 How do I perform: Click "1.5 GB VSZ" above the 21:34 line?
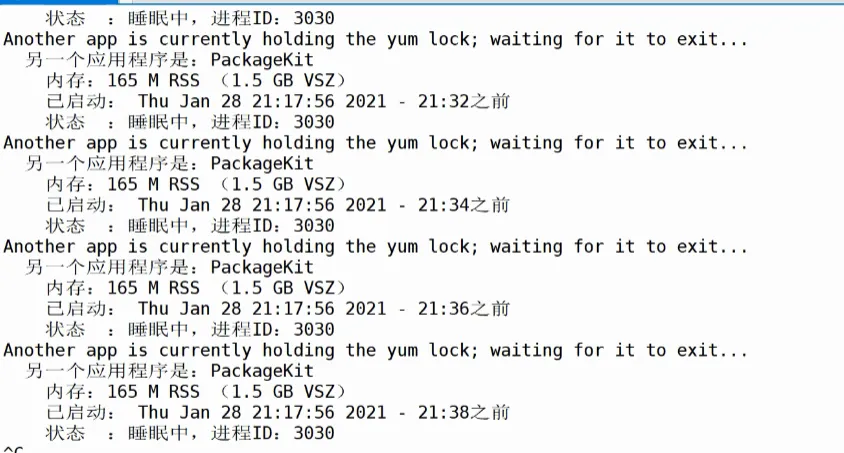283,184
